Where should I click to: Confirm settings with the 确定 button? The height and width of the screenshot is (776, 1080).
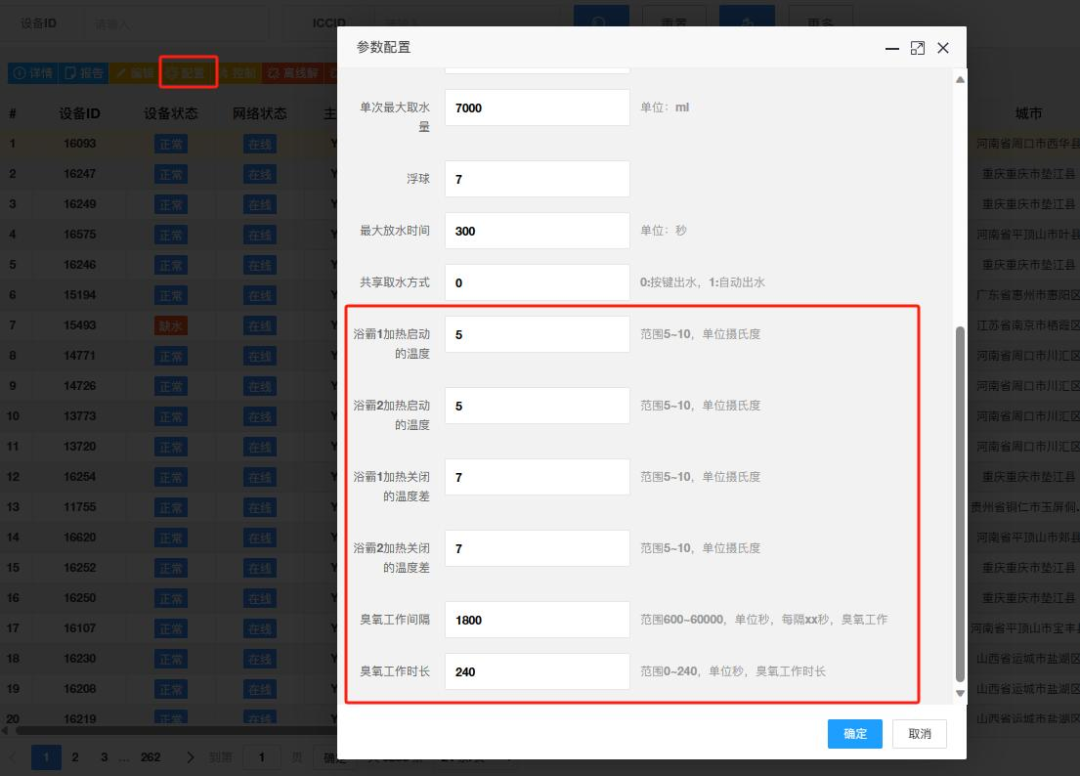coord(855,734)
